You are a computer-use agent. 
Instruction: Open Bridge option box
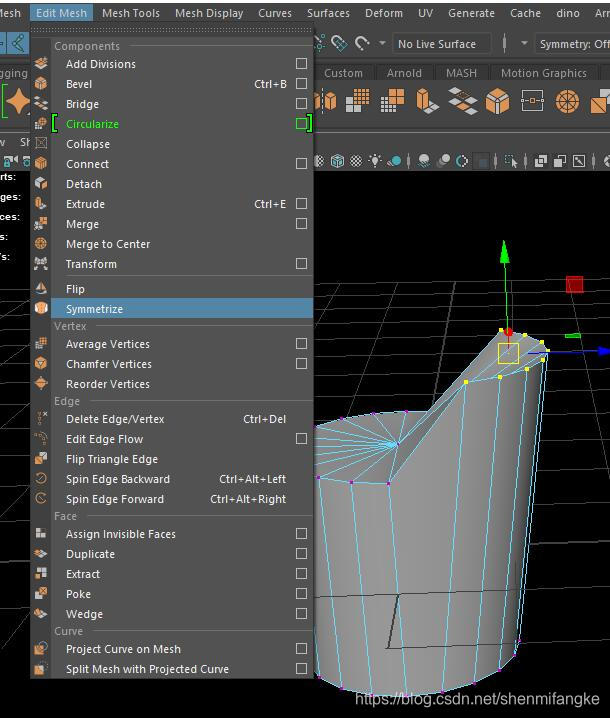pos(301,103)
